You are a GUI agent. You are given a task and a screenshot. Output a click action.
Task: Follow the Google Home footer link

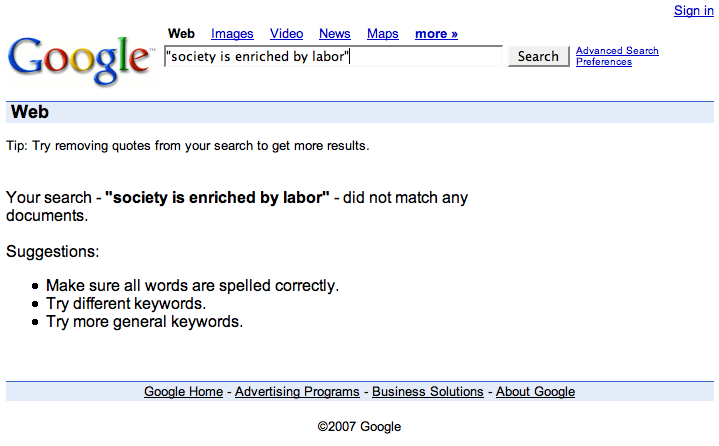183,391
